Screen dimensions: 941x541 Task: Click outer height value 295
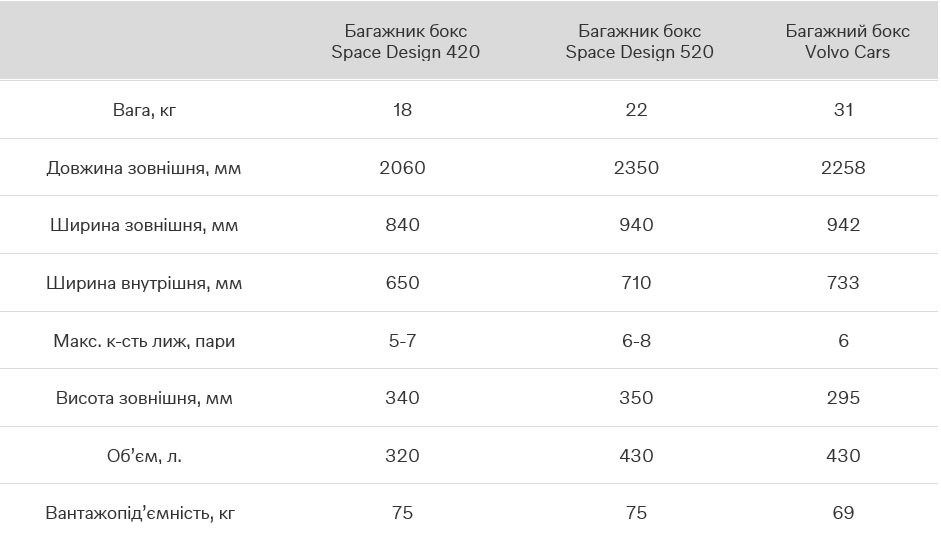[x=843, y=398]
